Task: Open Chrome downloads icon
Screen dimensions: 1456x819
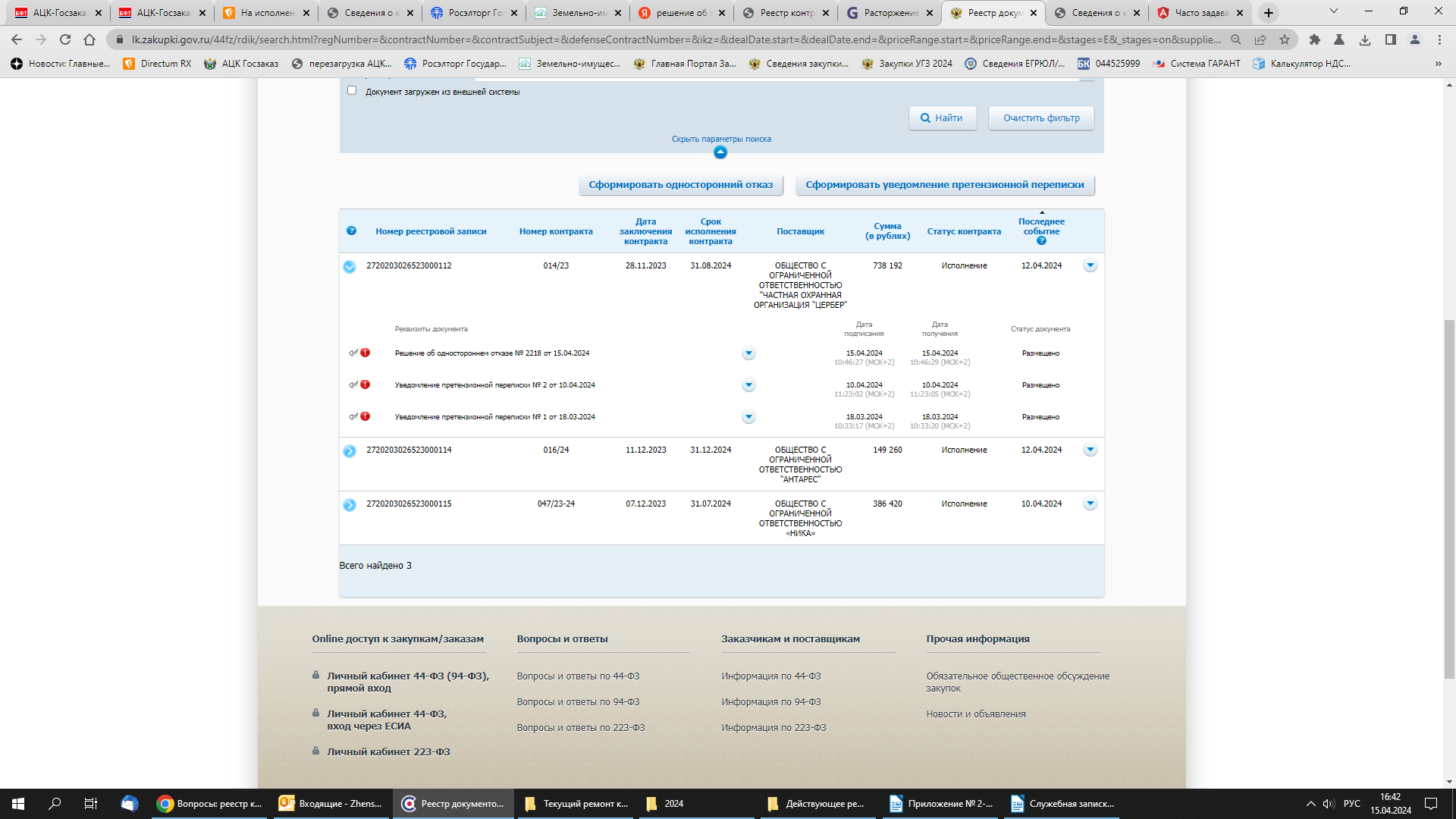Action: click(x=1365, y=39)
